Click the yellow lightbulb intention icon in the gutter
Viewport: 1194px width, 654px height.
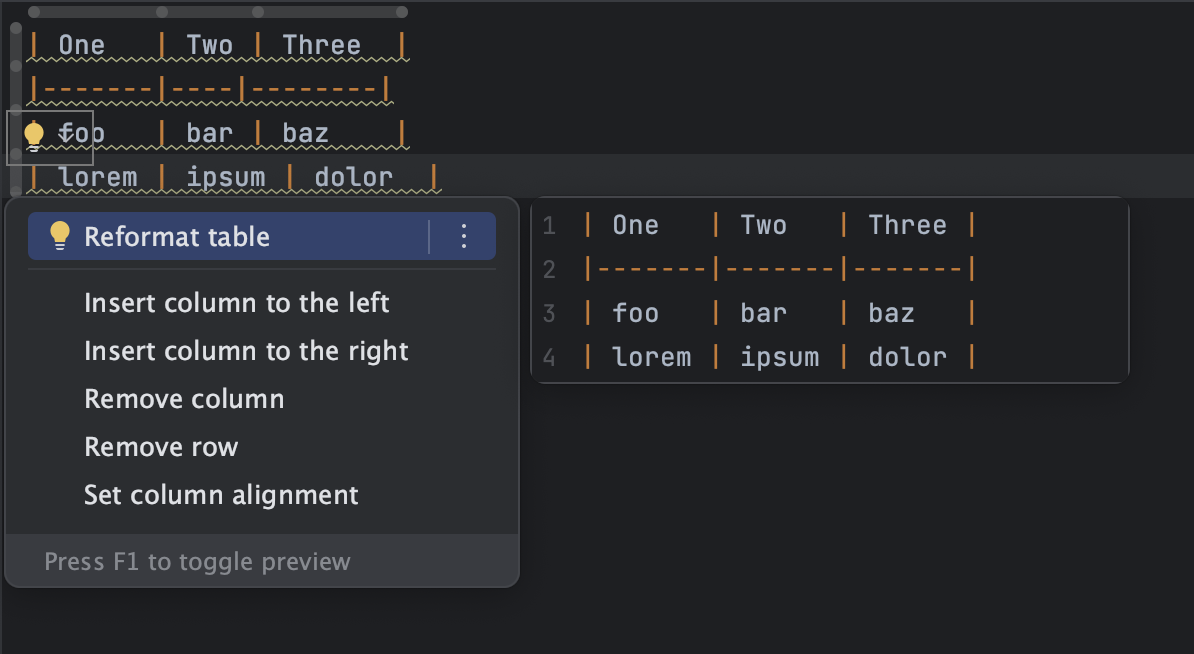tap(34, 131)
